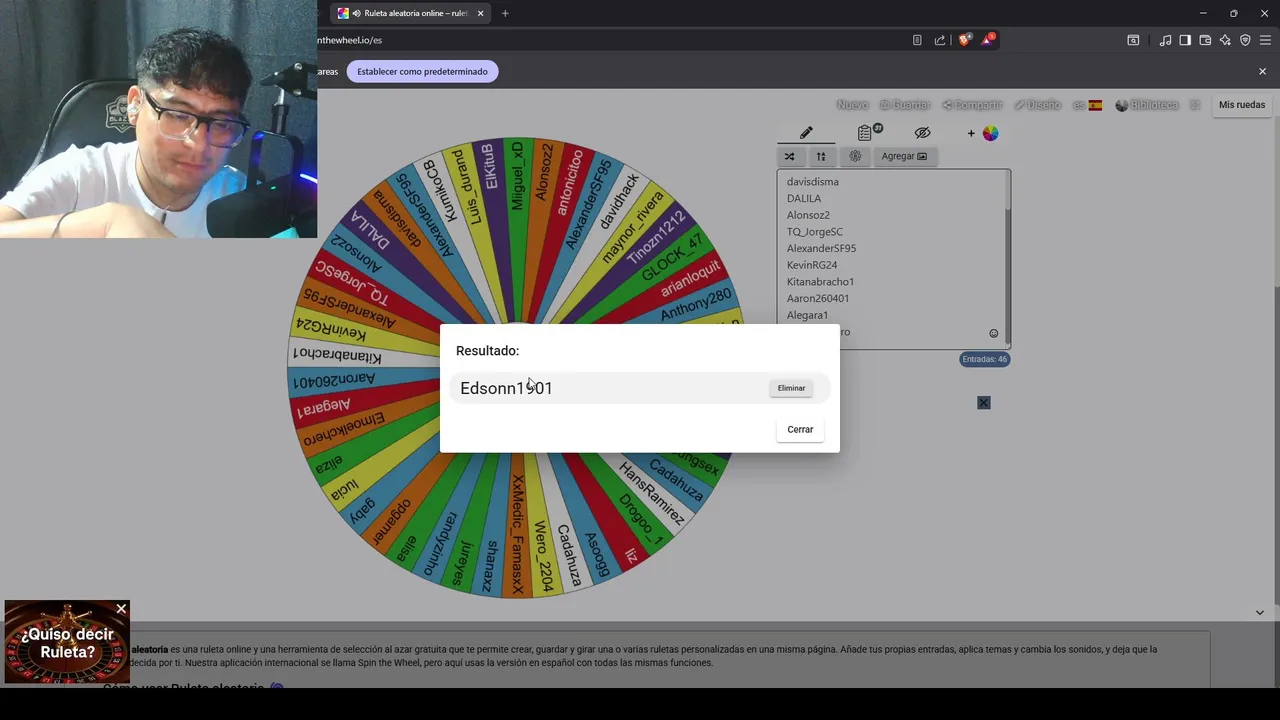Viewport: 1280px width, 720px height.
Task: Click the ¿Quiso decir Ruleta? ad thumbnail
Action: coord(67,642)
